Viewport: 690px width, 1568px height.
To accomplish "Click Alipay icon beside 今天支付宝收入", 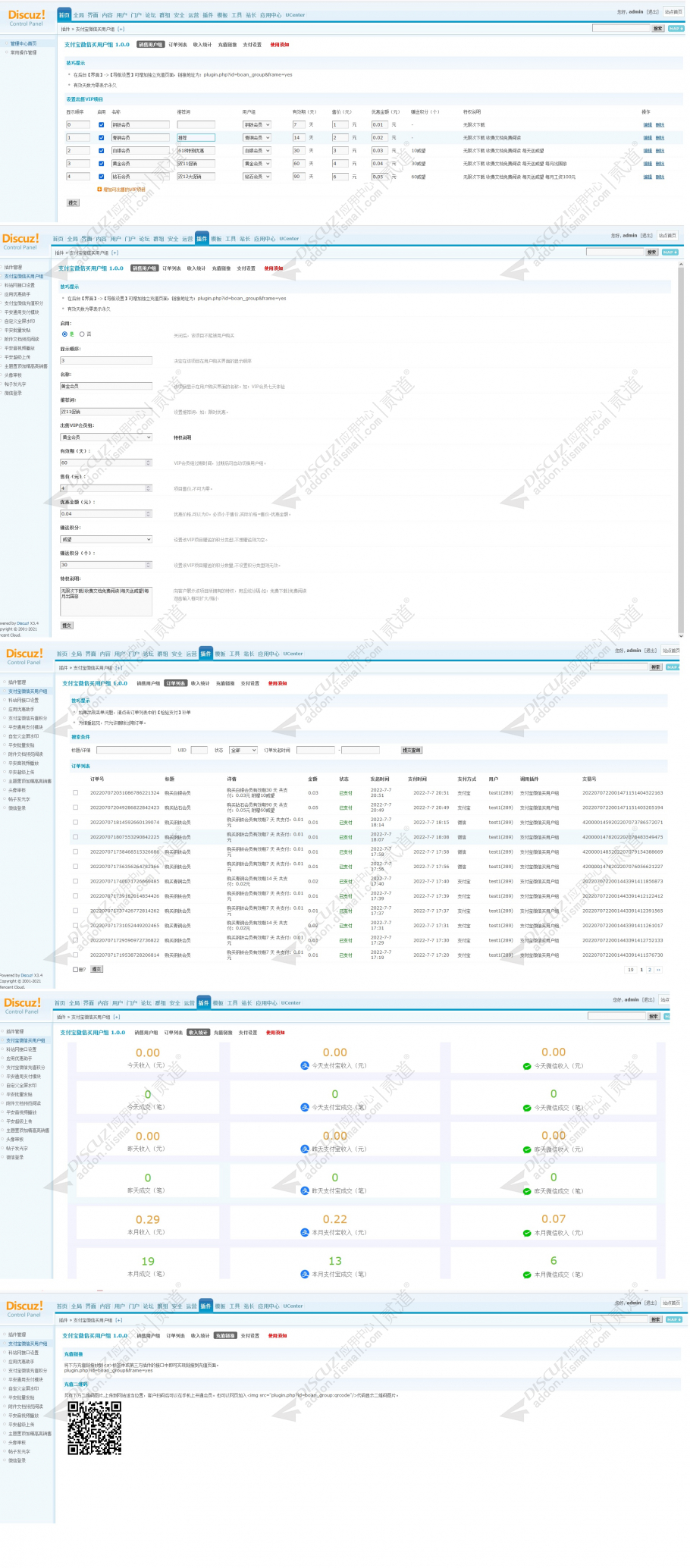I will coord(305,1066).
